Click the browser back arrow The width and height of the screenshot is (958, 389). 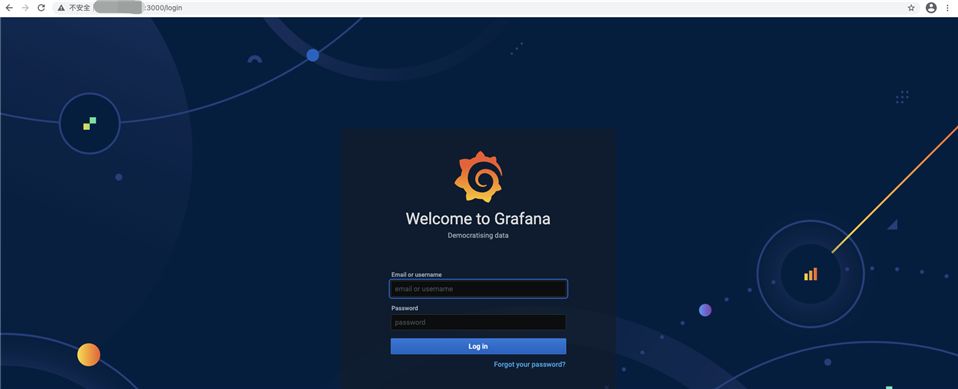9,8
